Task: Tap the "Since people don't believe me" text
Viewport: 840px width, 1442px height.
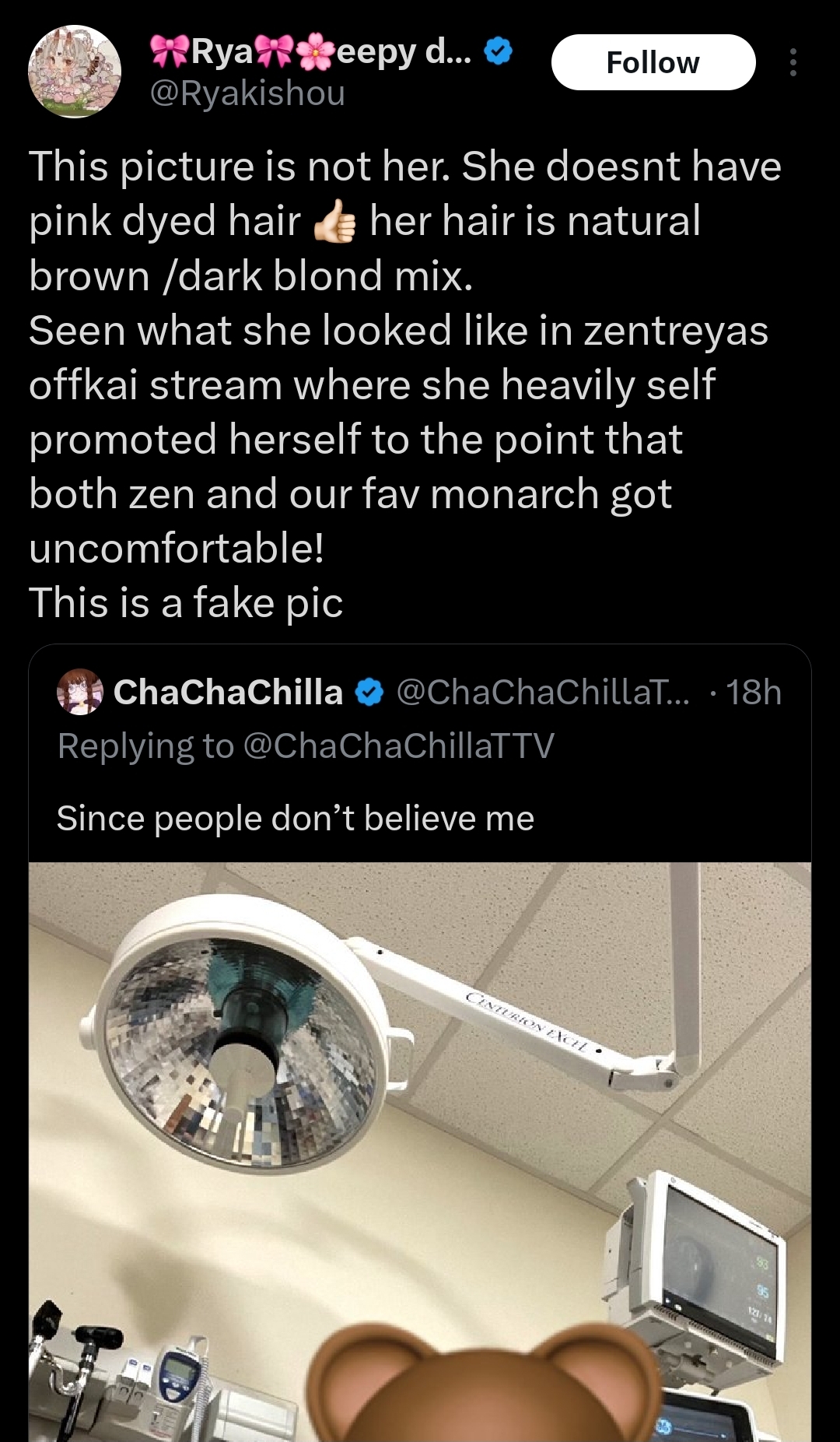Action: coord(296,819)
